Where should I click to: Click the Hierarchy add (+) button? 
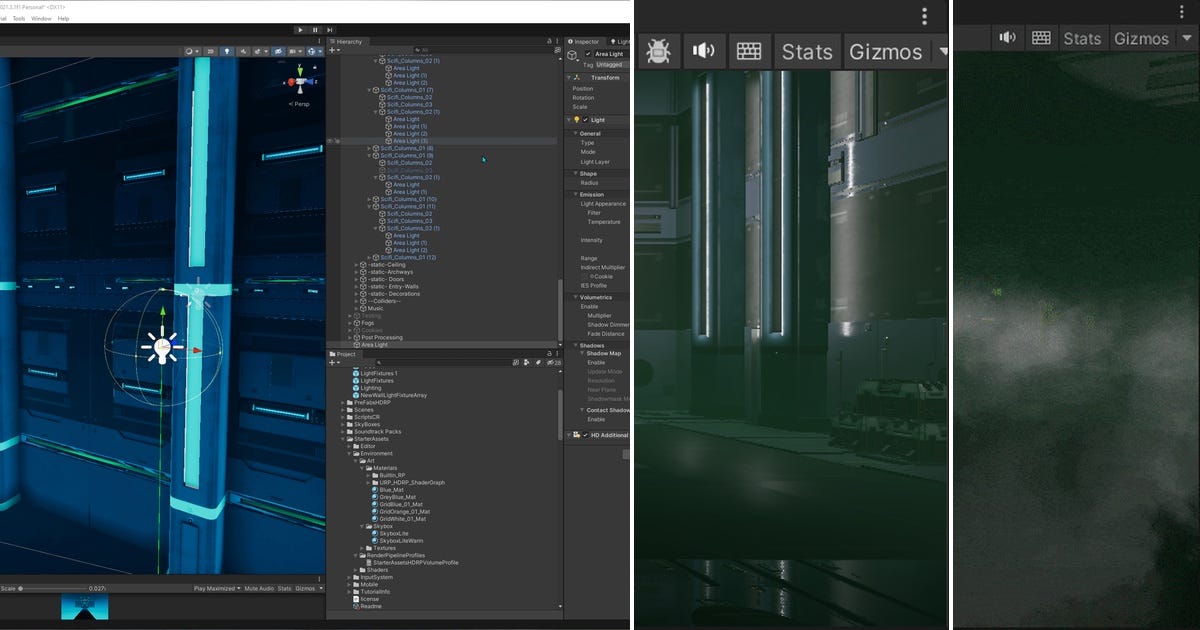334,50
